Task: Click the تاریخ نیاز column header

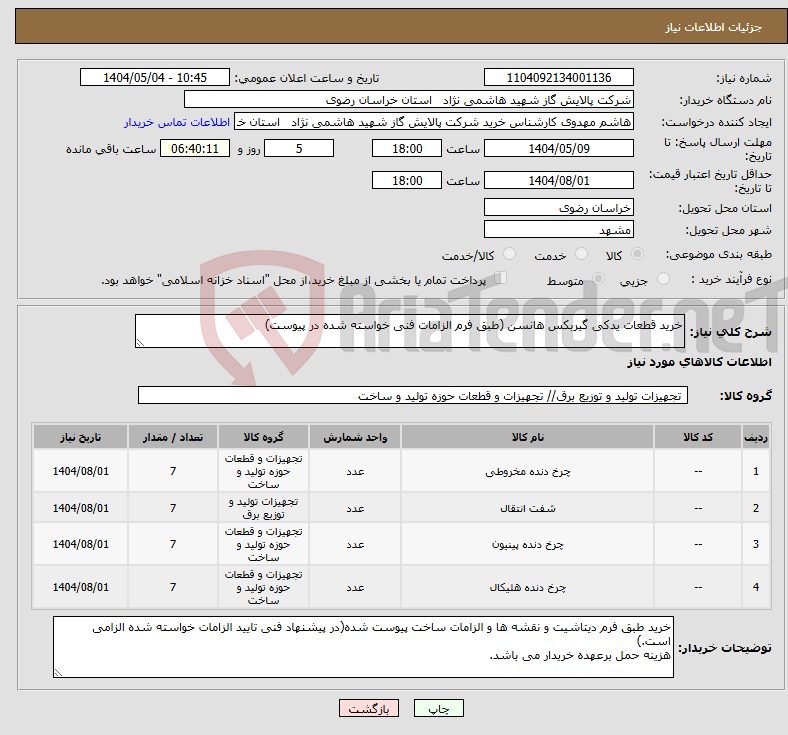Action: [x=80, y=437]
